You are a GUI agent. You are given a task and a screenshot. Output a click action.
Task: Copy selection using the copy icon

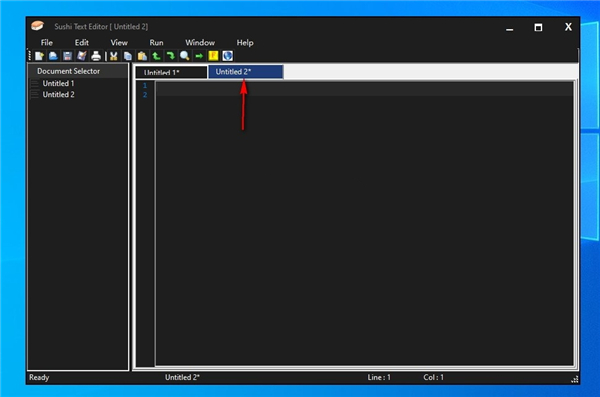[x=128, y=56]
